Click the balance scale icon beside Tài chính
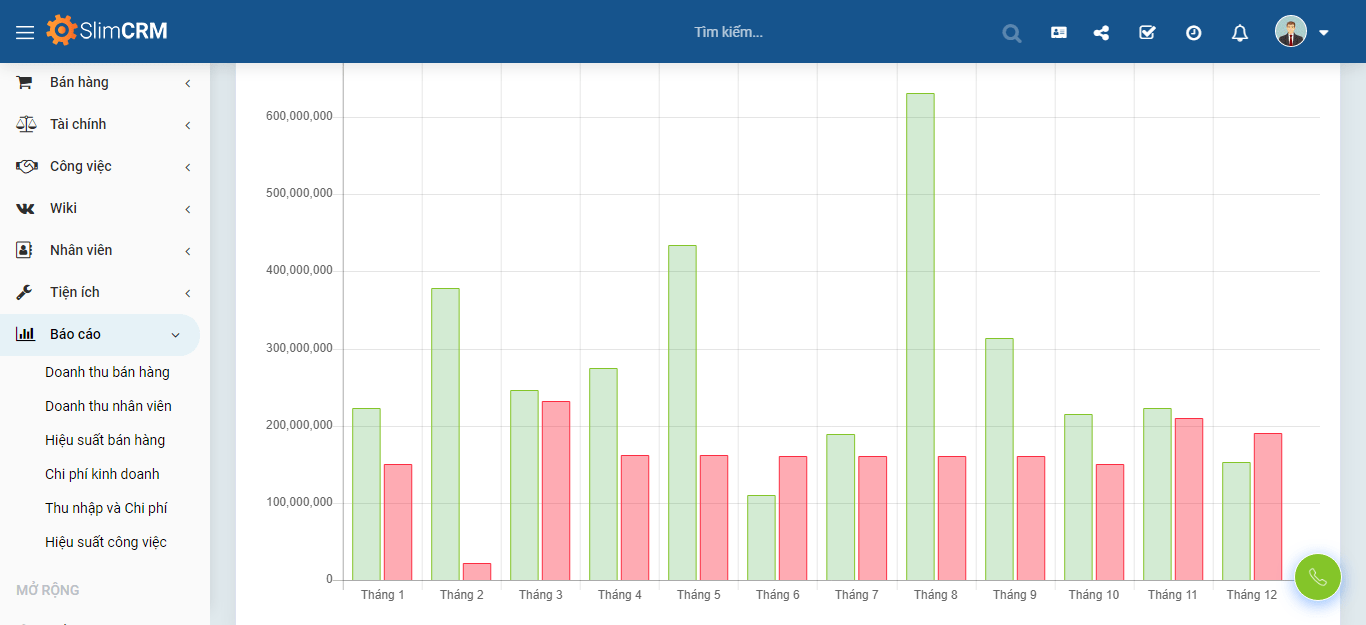 [x=24, y=124]
